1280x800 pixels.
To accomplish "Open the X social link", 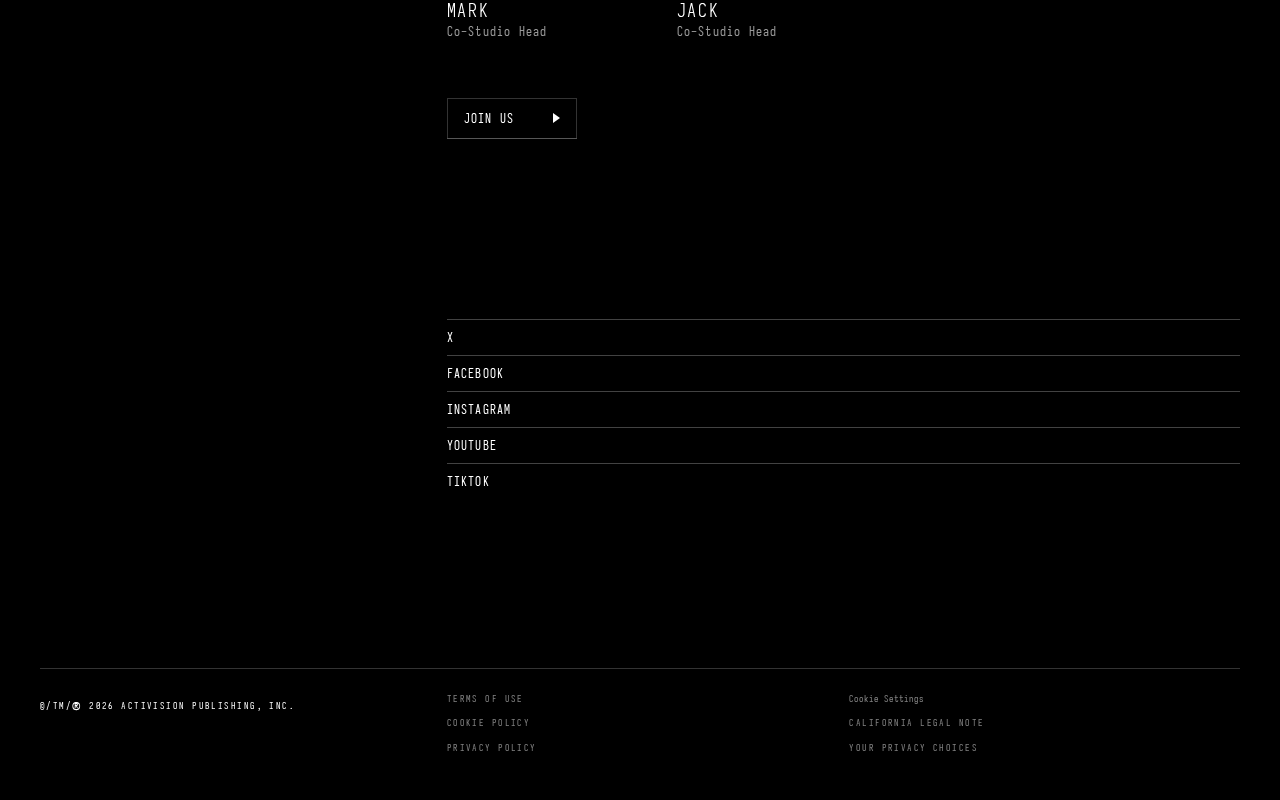I will [450, 338].
